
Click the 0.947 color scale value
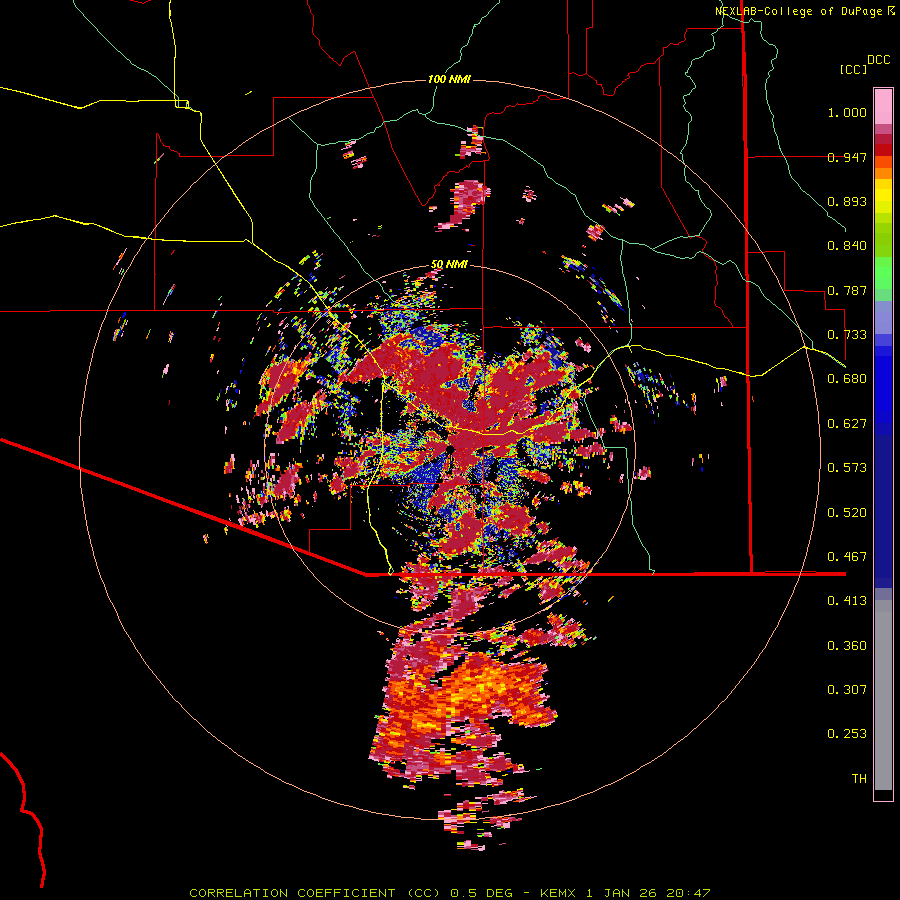click(x=847, y=157)
